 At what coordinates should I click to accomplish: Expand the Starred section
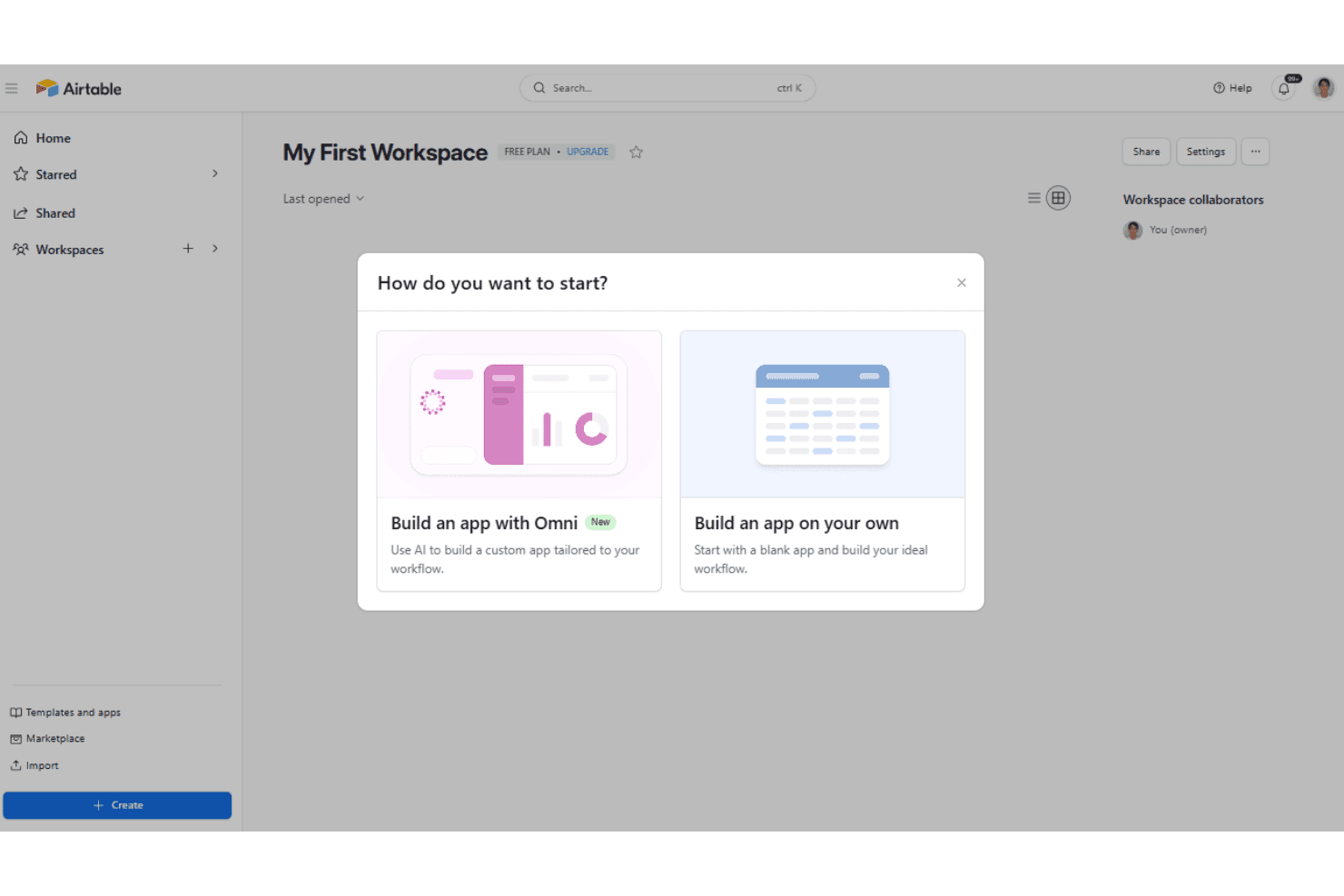pos(215,173)
